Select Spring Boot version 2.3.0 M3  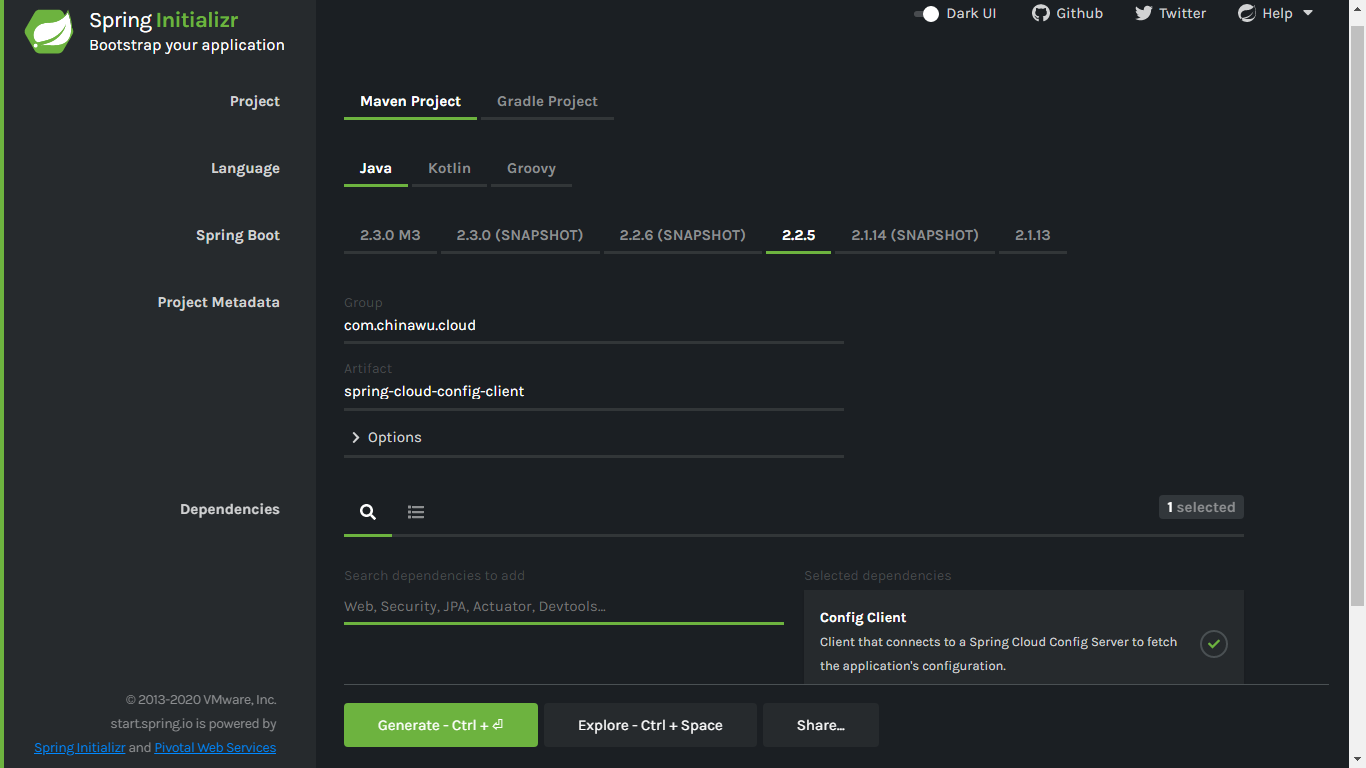[x=390, y=235]
